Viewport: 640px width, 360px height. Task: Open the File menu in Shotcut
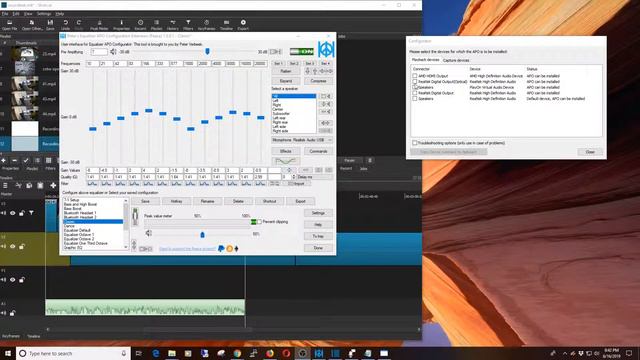pyautogui.click(x=5, y=14)
